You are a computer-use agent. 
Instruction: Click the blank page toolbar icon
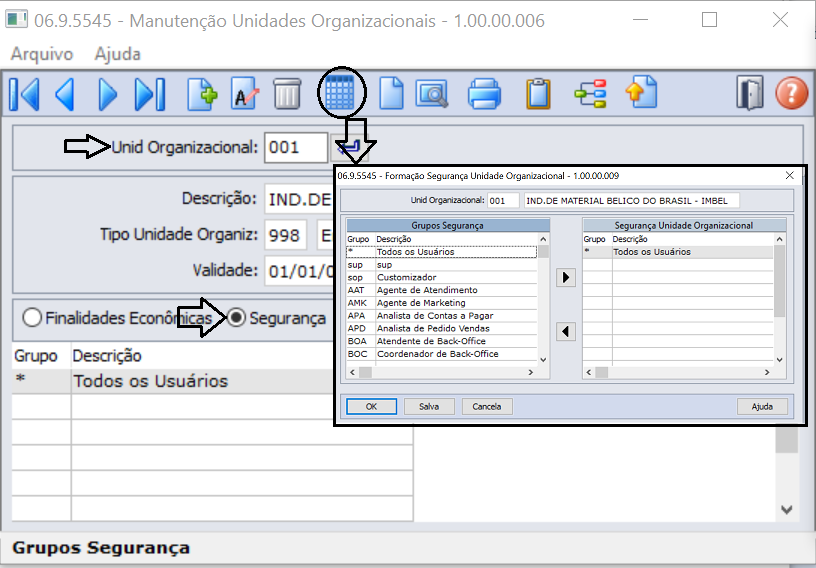[x=391, y=94]
